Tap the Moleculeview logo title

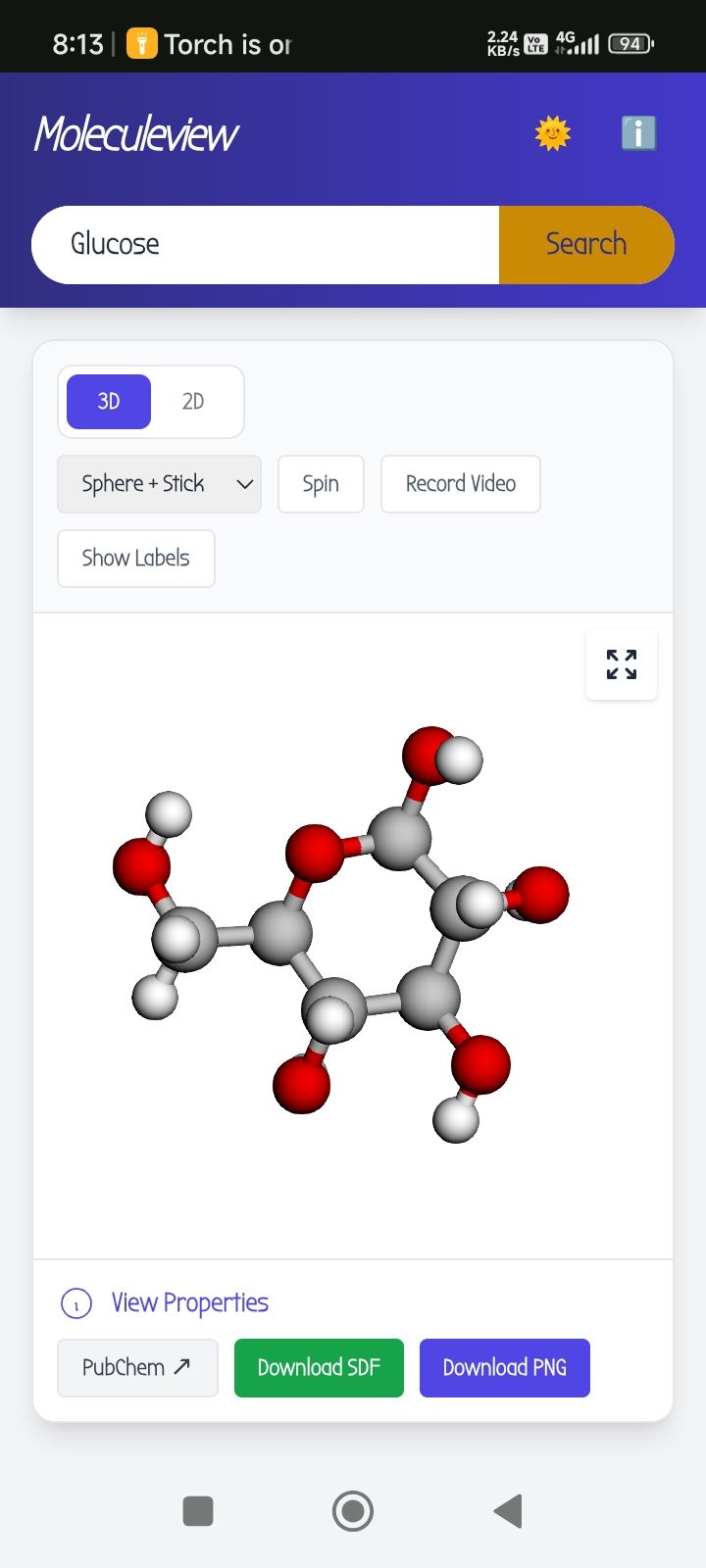(136, 134)
